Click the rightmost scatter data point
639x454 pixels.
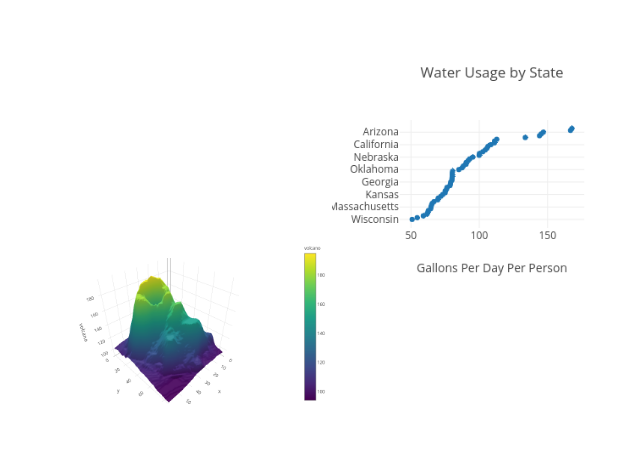pos(571,128)
